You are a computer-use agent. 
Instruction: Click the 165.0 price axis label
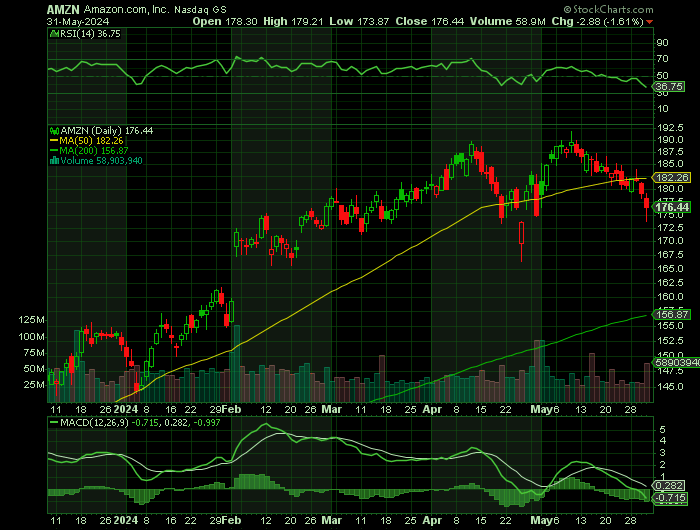(x=670, y=269)
